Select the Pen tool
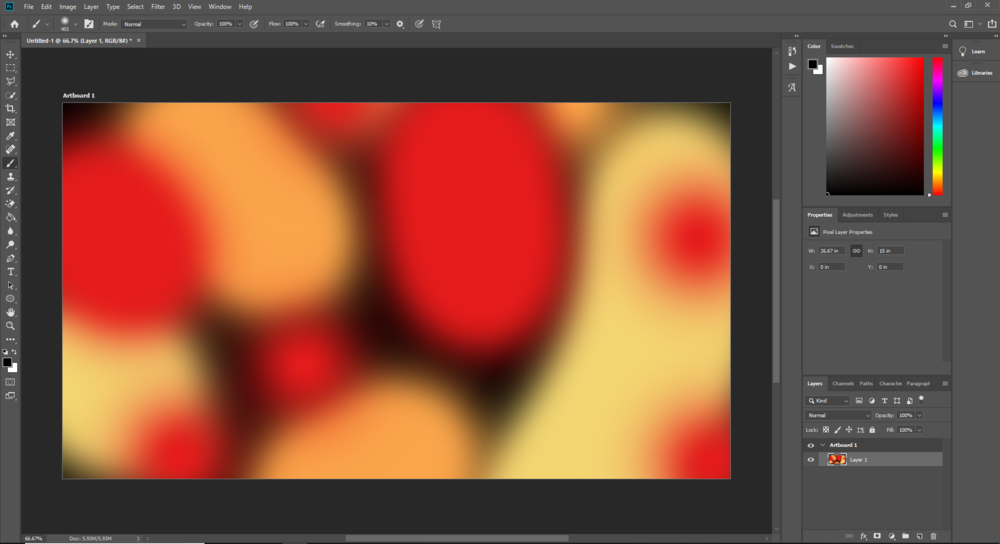1000x544 pixels. 10,258
